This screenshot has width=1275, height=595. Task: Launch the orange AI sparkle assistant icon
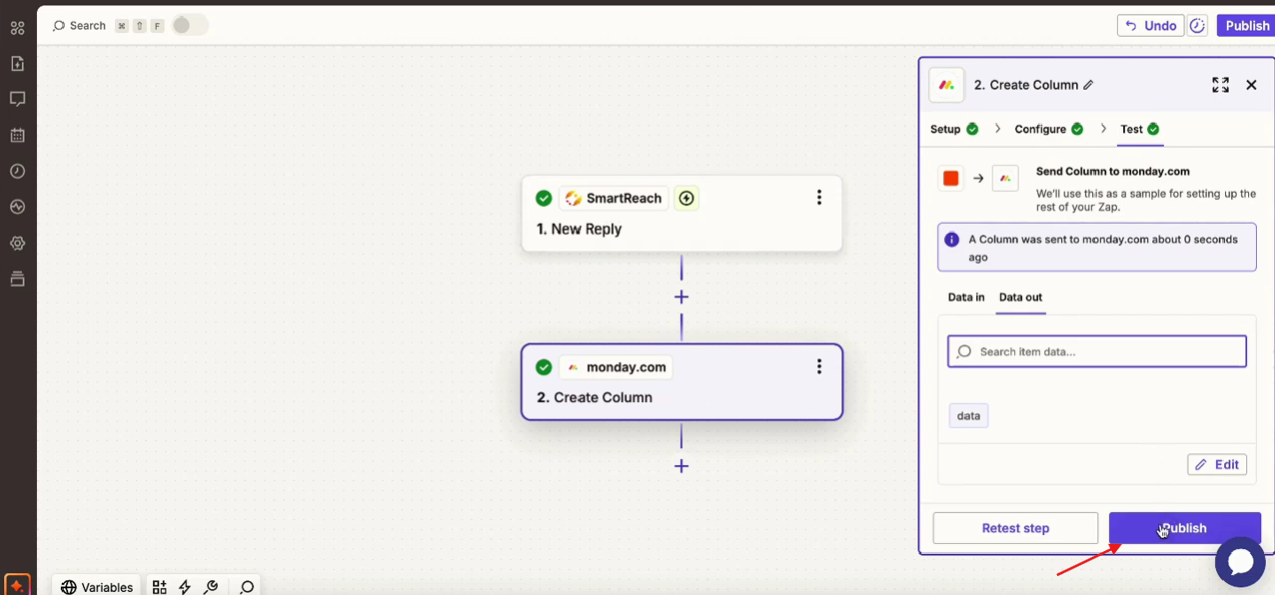(17, 585)
